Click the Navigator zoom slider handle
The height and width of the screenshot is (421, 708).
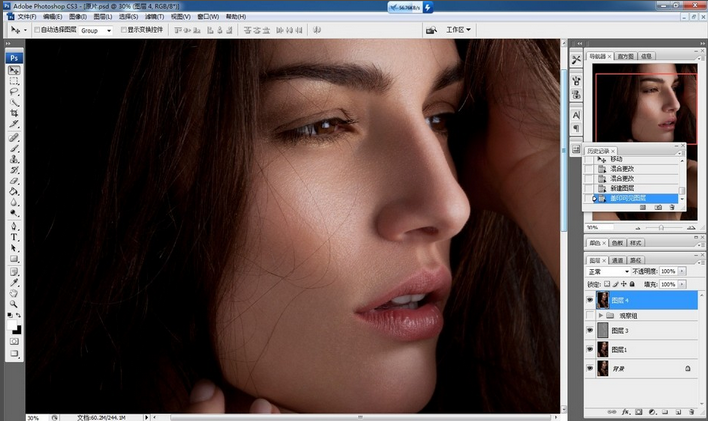pos(661,227)
